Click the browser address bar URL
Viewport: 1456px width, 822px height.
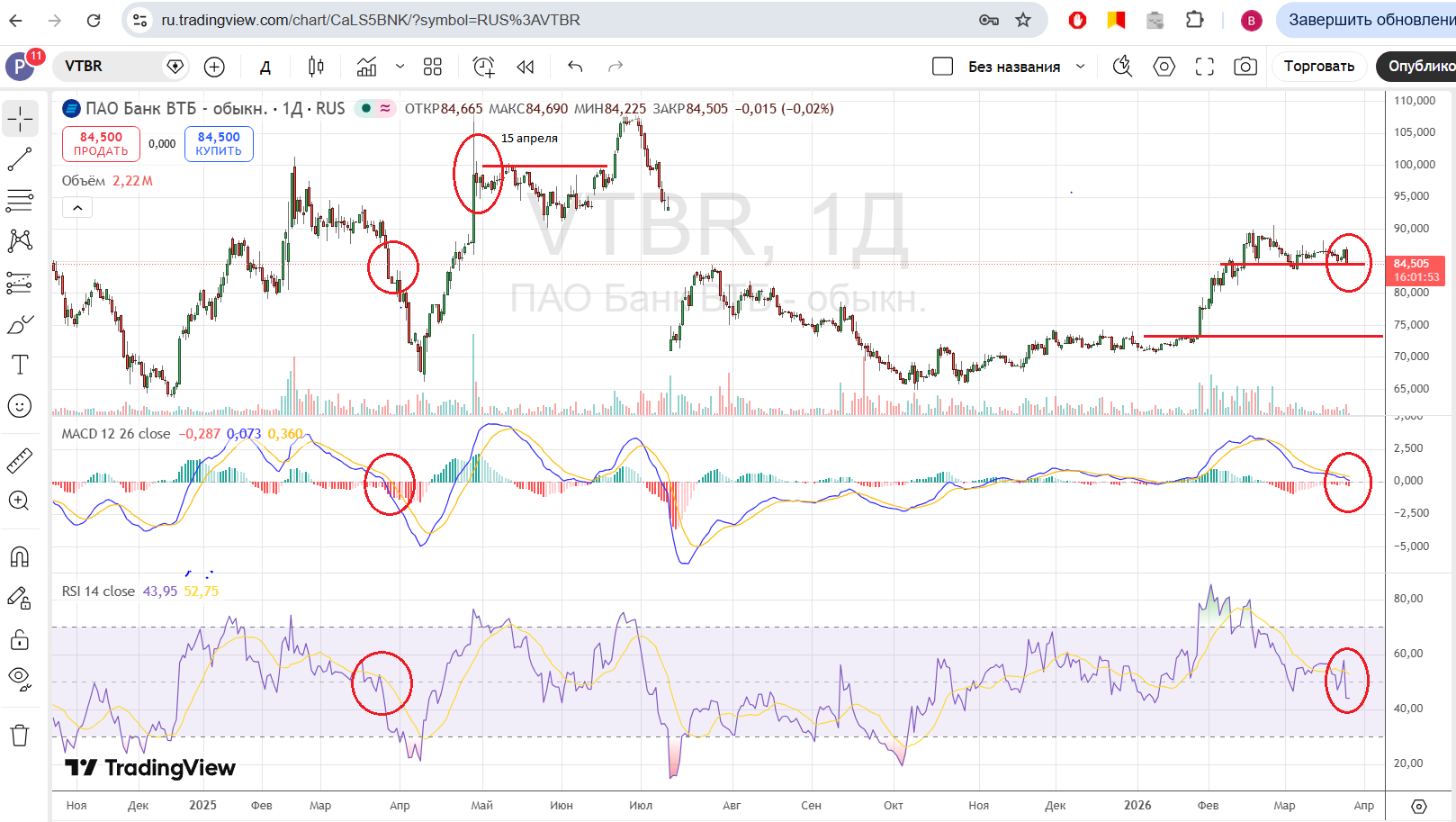pyautogui.click(x=371, y=20)
